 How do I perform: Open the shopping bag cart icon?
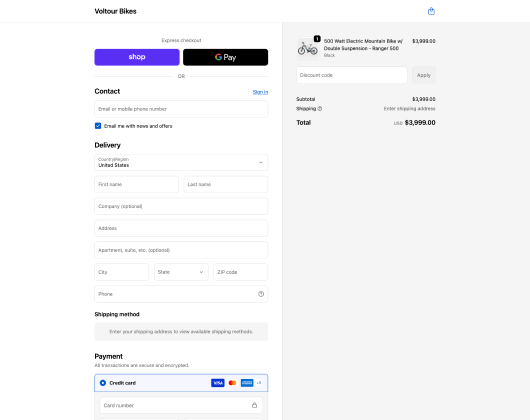431,11
